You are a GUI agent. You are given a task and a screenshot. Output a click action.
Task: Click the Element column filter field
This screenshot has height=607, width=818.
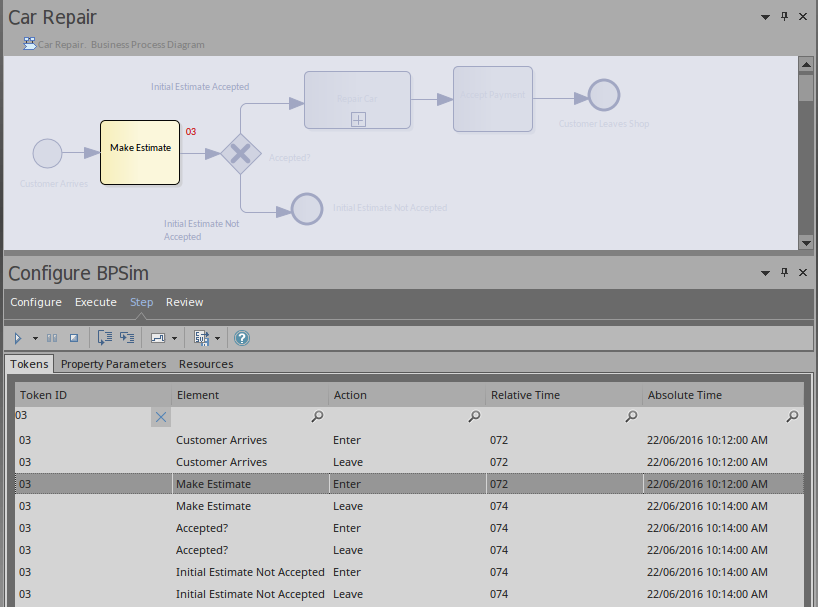click(x=240, y=417)
